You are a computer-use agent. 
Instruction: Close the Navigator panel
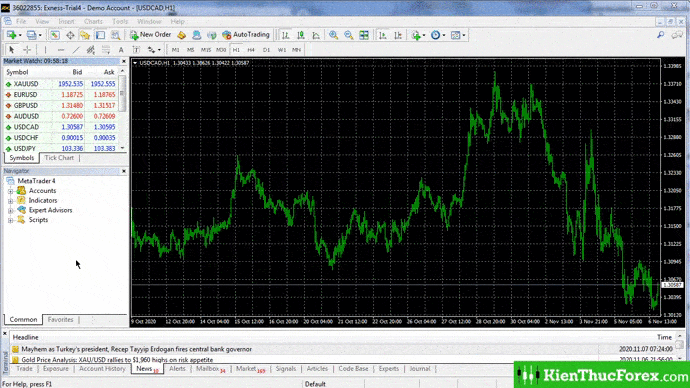124,171
